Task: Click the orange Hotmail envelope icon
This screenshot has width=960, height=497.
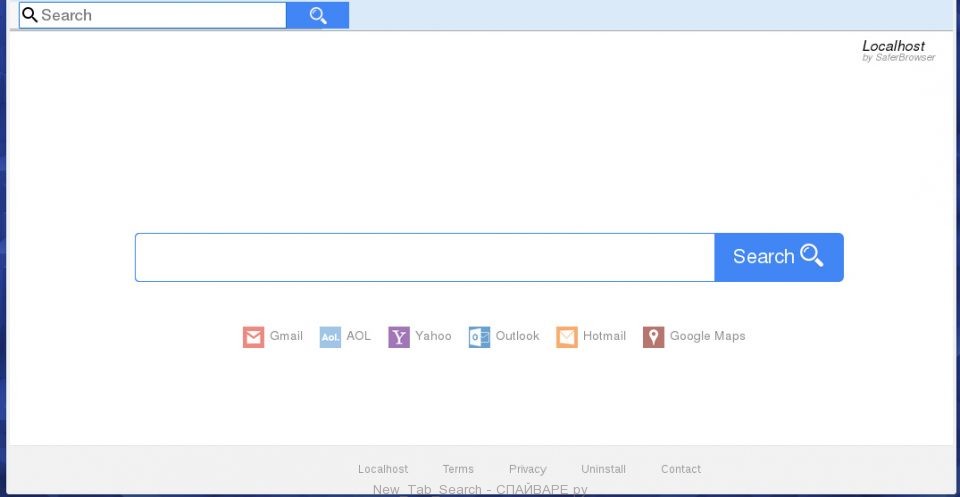Action: coord(567,337)
